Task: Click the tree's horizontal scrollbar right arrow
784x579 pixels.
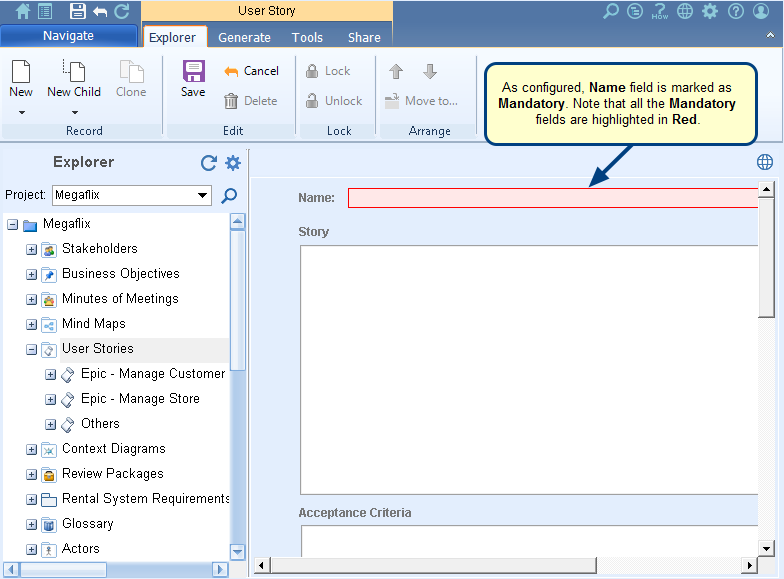Action: [x=220, y=569]
